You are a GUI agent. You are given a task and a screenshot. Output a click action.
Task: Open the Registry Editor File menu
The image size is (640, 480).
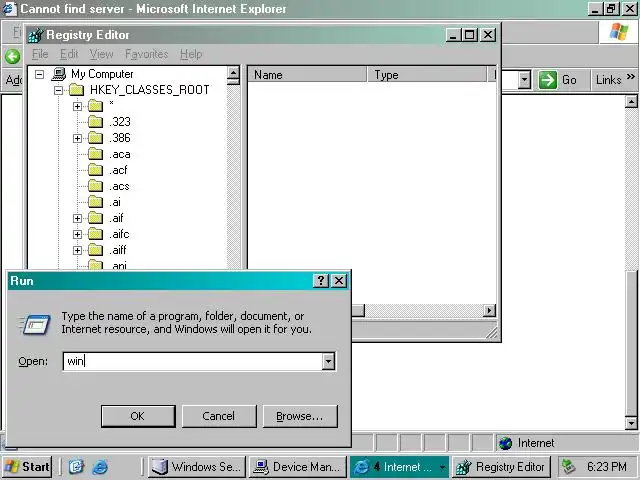pyautogui.click(x=40, y=54)
